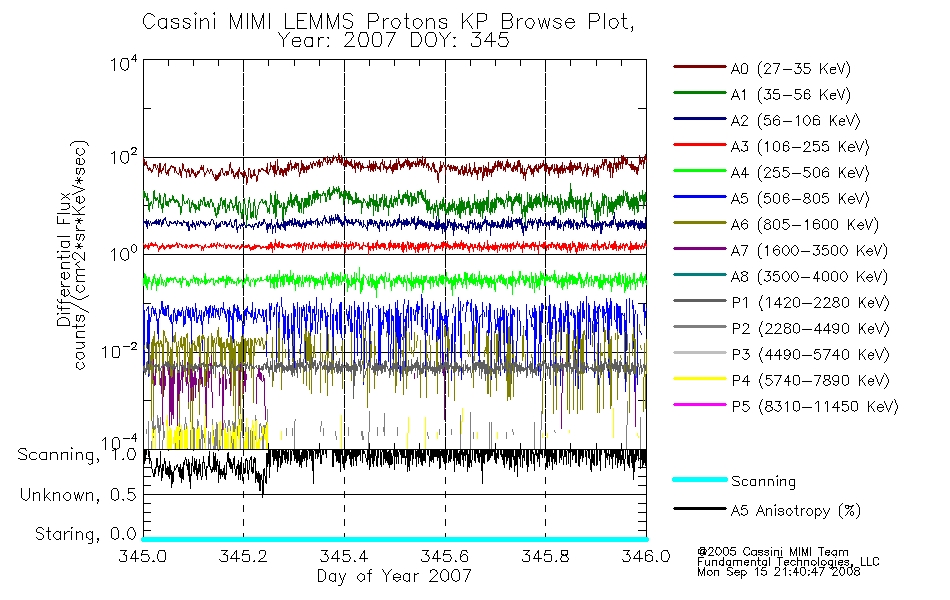Image resolution: width=950 pixels, height=600 pixels.
Task: Click the subtitle Year: 2007 DOY: 345
Action: click(393, 41)
